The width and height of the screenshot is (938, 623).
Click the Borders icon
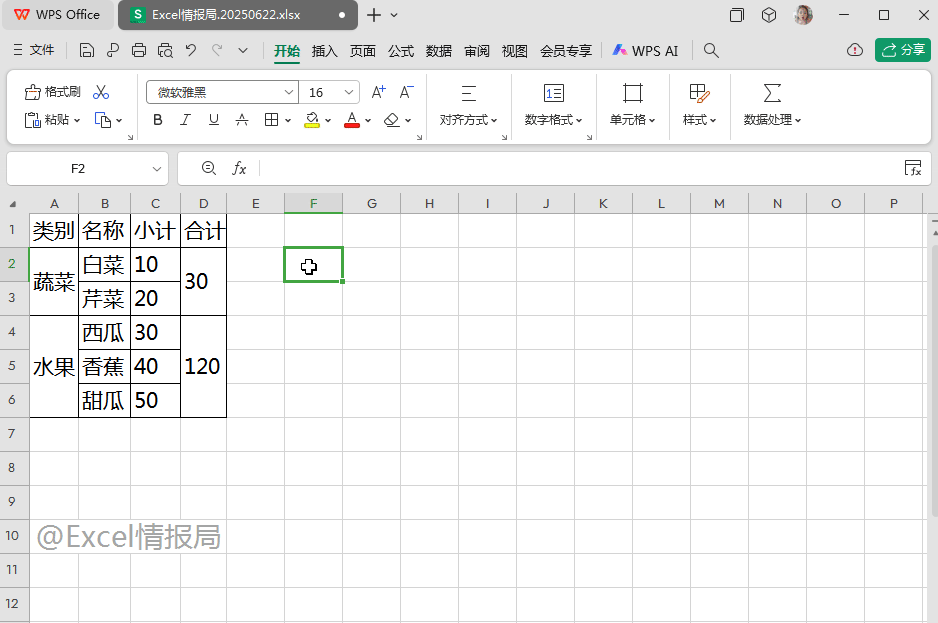tap(272, 120)
